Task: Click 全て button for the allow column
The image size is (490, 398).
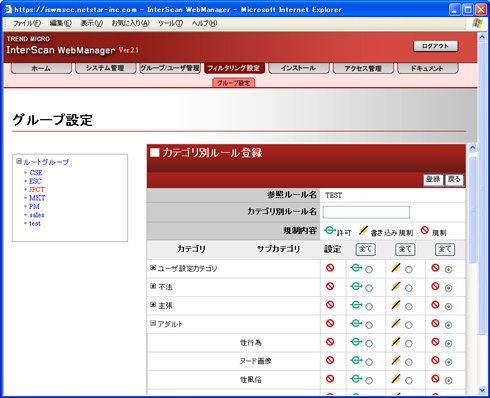Action: (365, 249)
